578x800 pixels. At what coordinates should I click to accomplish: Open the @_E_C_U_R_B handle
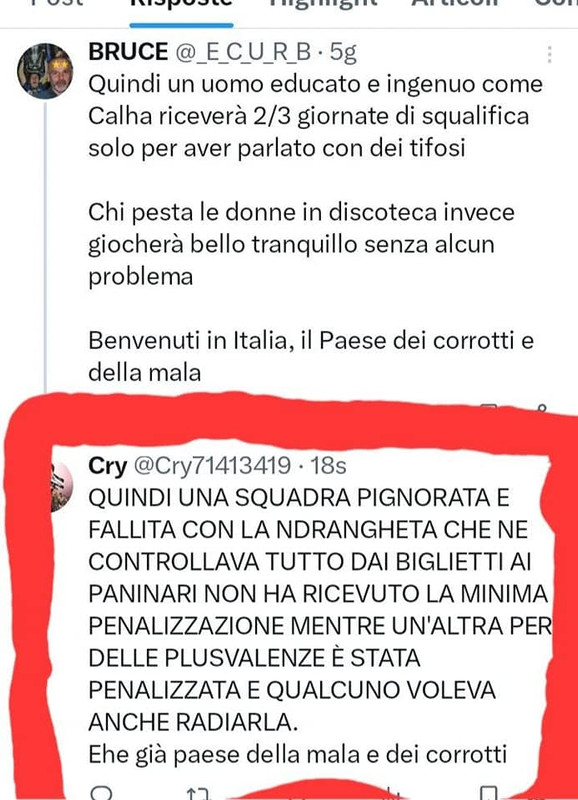244,52
